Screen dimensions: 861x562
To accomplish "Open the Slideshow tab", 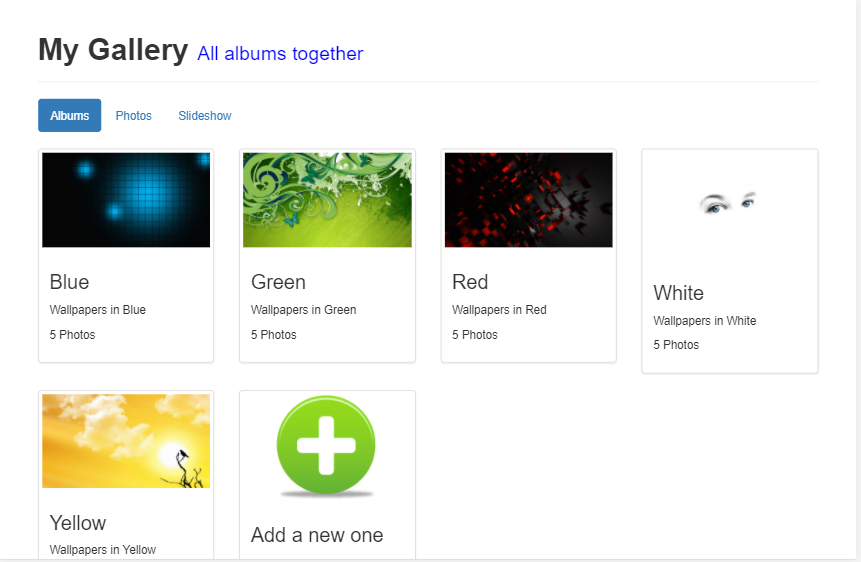I will [x=205, y=116].
